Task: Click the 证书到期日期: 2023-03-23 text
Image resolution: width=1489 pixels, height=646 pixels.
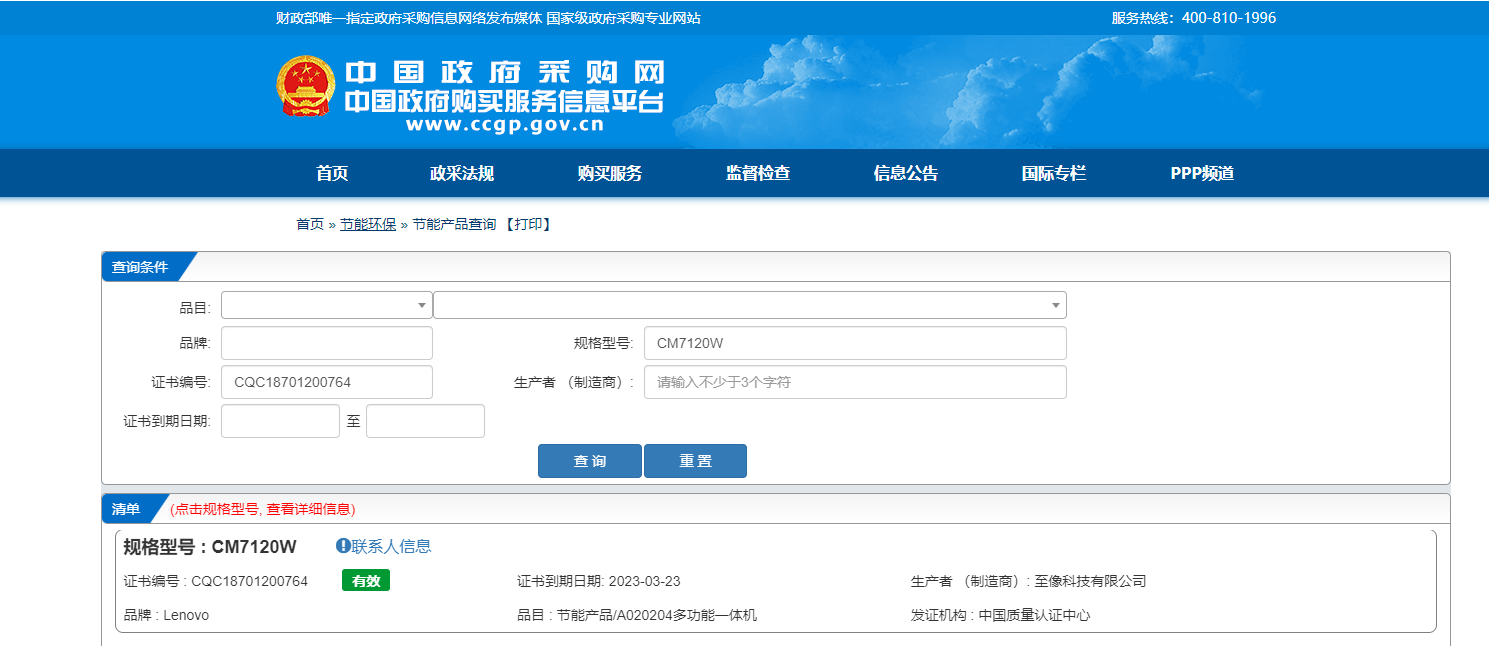Action: (599, 581)
